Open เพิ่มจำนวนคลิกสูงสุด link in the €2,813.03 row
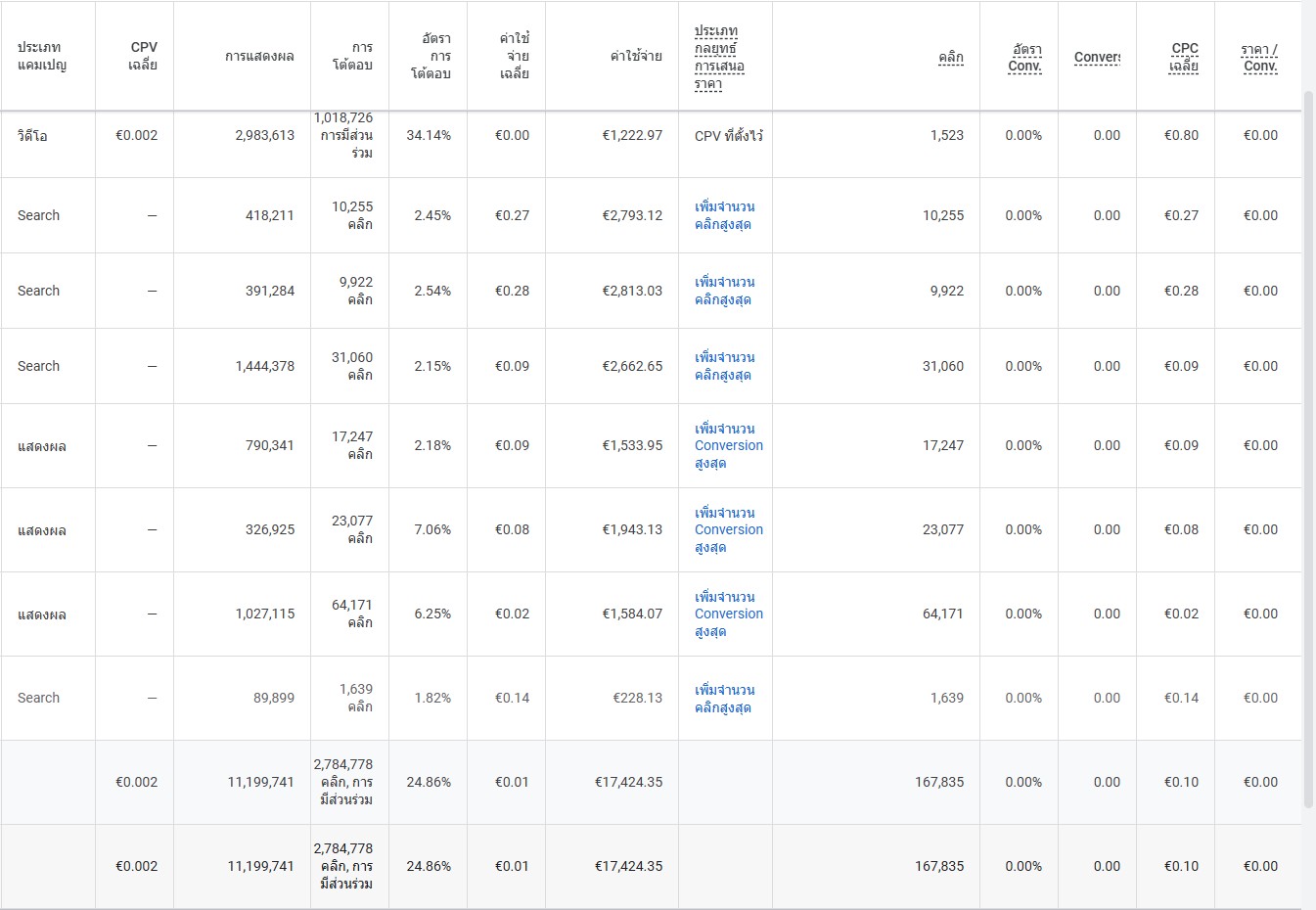The height and width of the screenshot is (910, 1316). pos(724,291)
